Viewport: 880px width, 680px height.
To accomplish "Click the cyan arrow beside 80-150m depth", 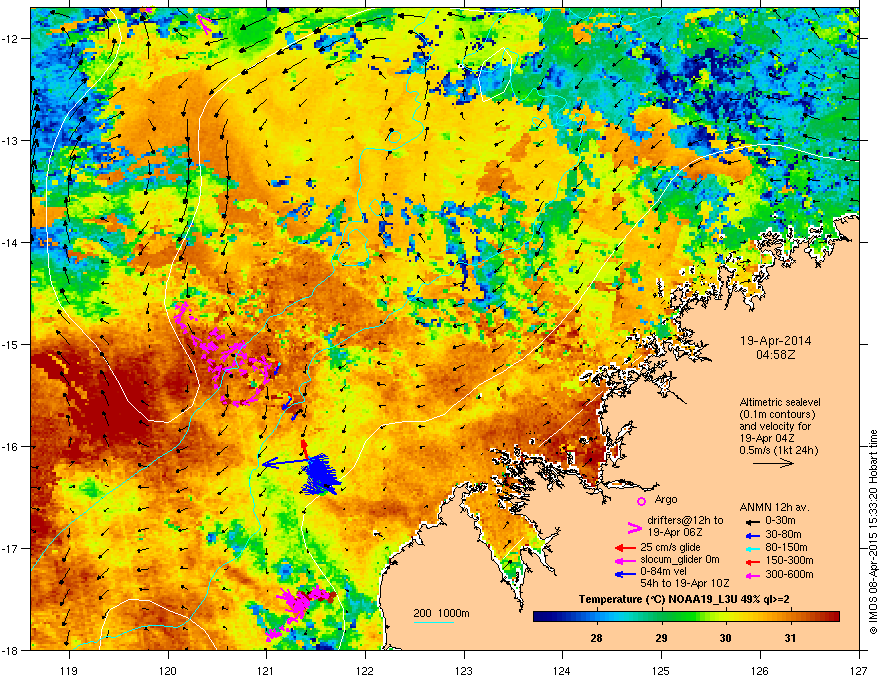I will point(751,548).
